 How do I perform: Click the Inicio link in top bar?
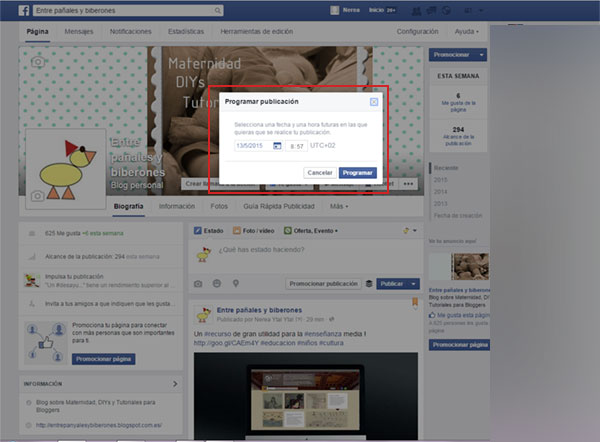pyautogui.click(x=376, y=10)
